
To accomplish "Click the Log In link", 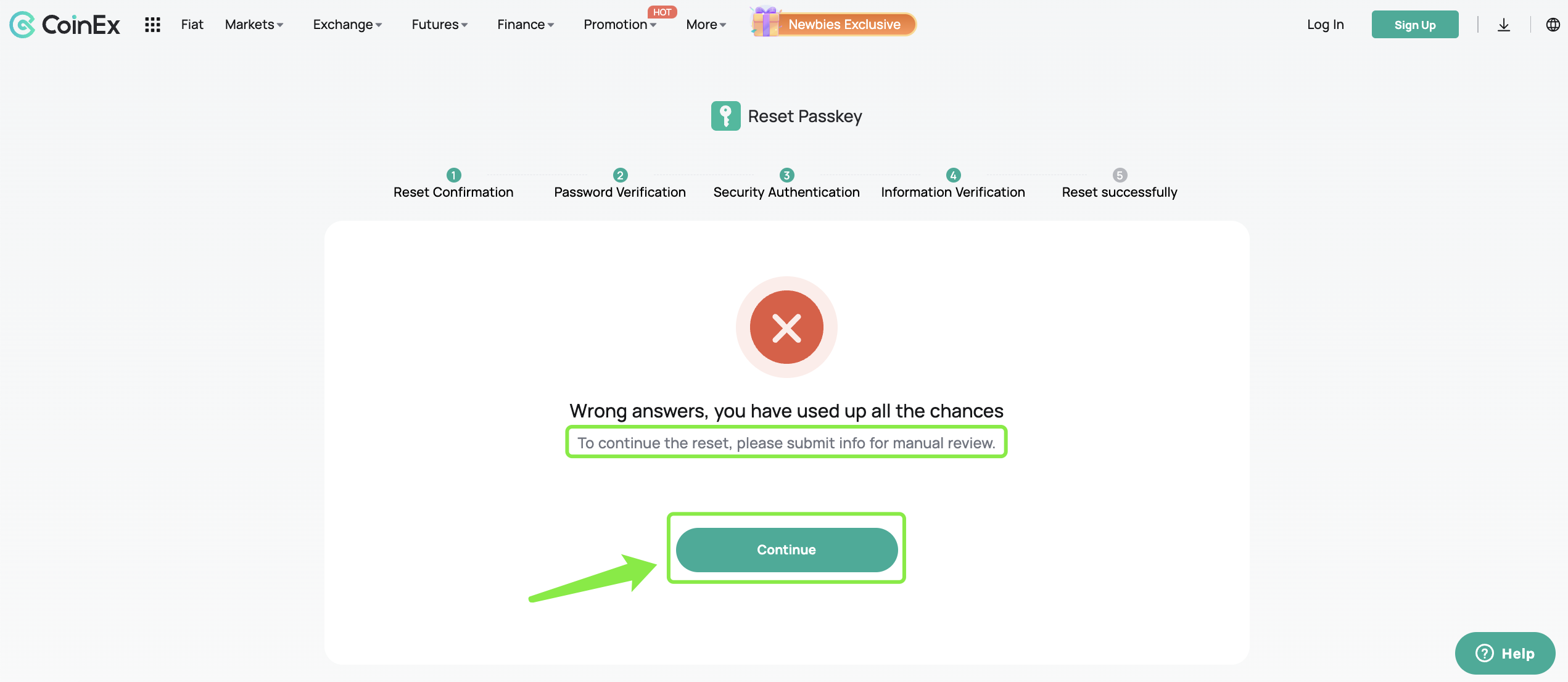I will [x=1325, y=25].
